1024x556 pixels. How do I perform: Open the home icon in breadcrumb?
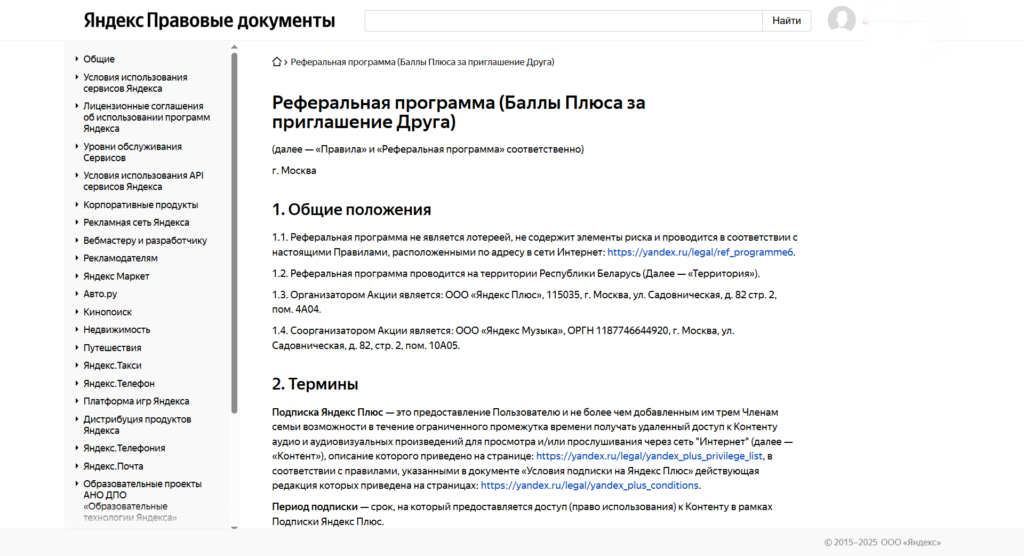pyautogui.click(x=277, y=62)
